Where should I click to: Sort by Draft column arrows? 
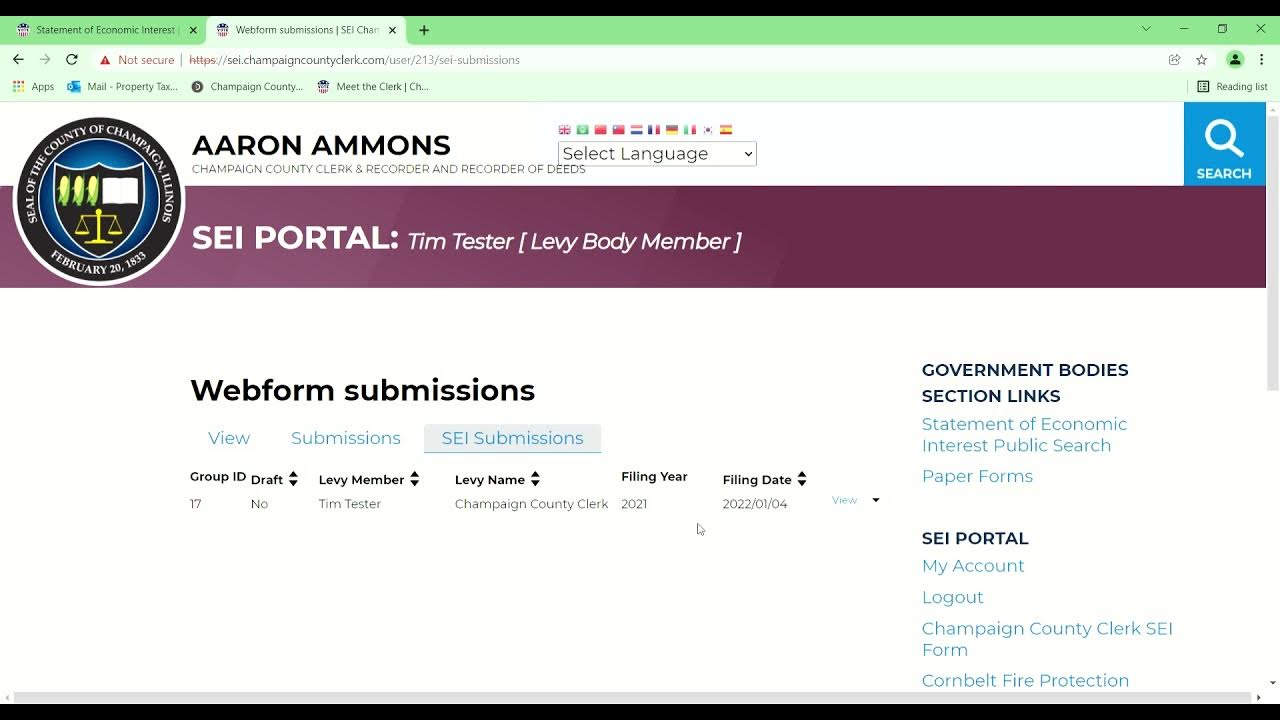click(x=293, y=480)
